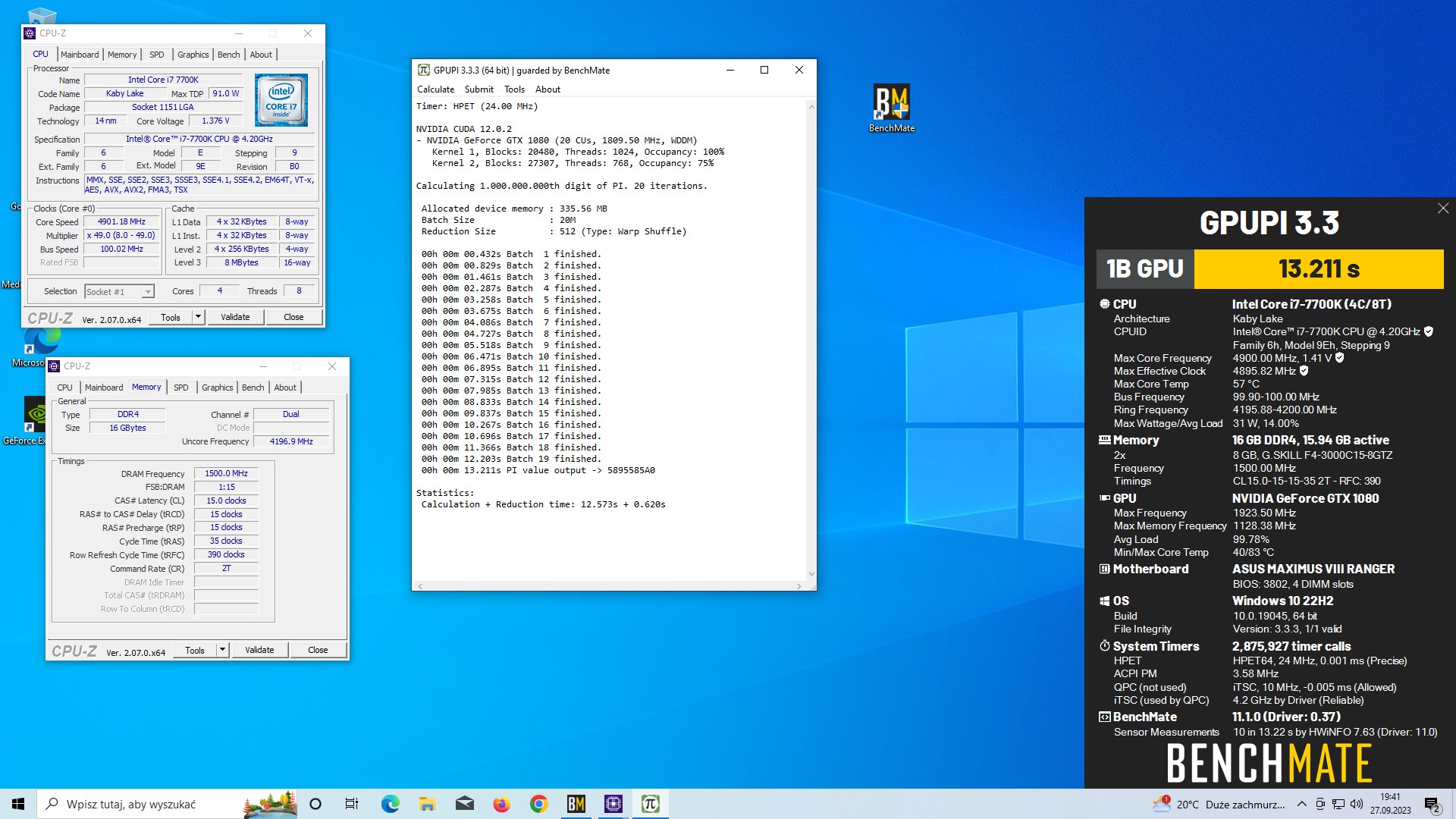Open SPD tab in top CPU-Z window
This screenshot has height=819, width=1456.
tap(157, 55)
